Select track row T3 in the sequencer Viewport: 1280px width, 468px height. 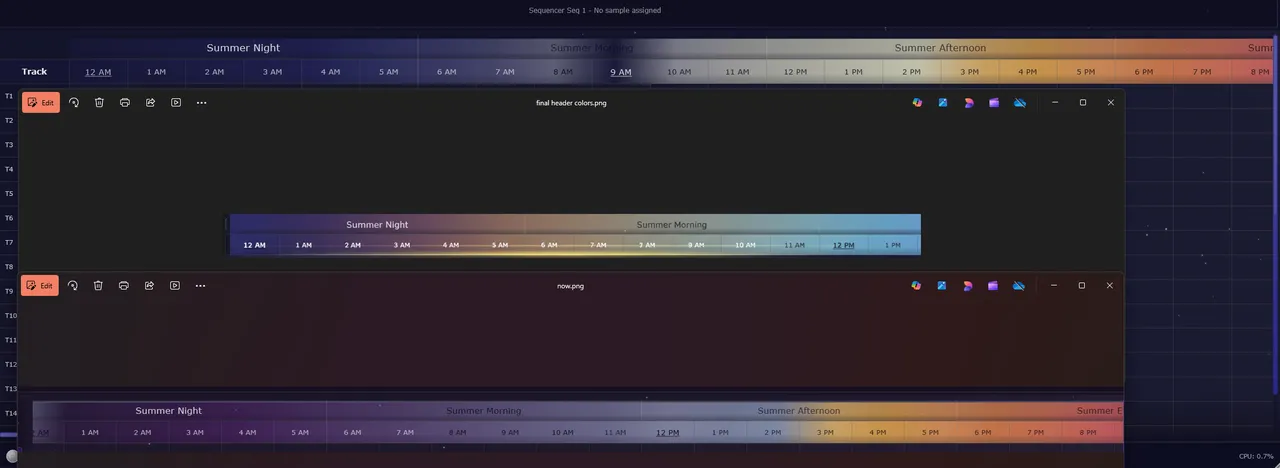click(9, 145)
